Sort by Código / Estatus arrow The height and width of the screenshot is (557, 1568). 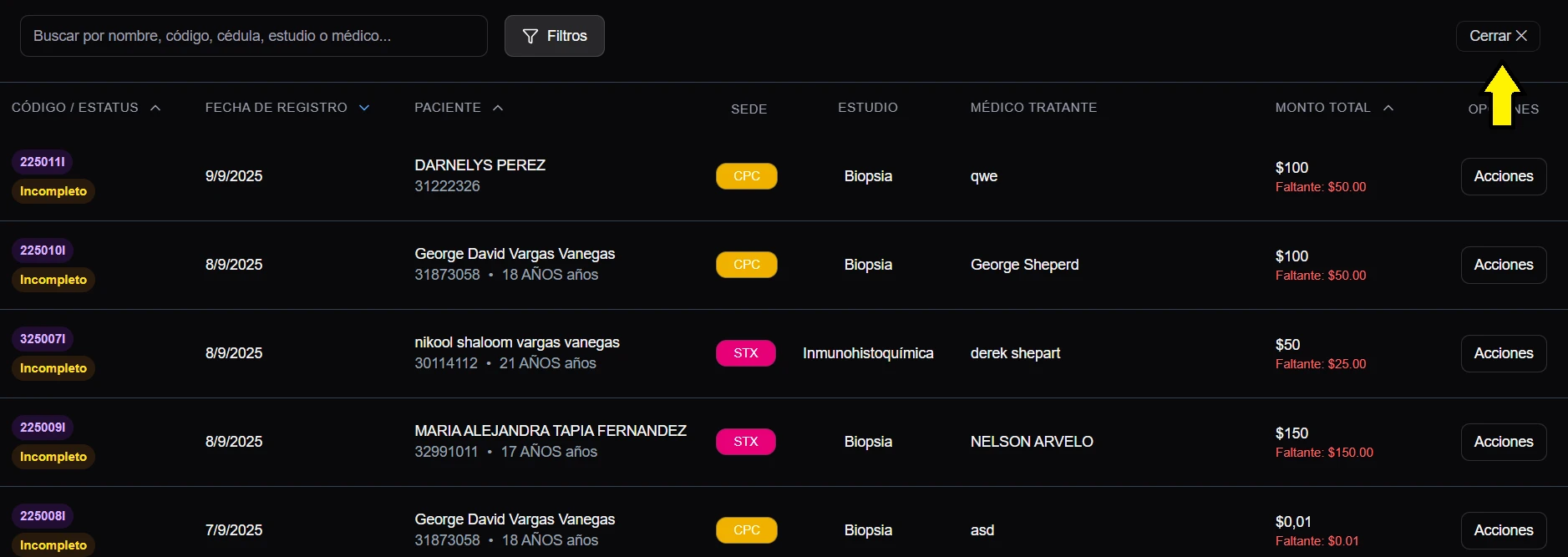tap(155, 108)
